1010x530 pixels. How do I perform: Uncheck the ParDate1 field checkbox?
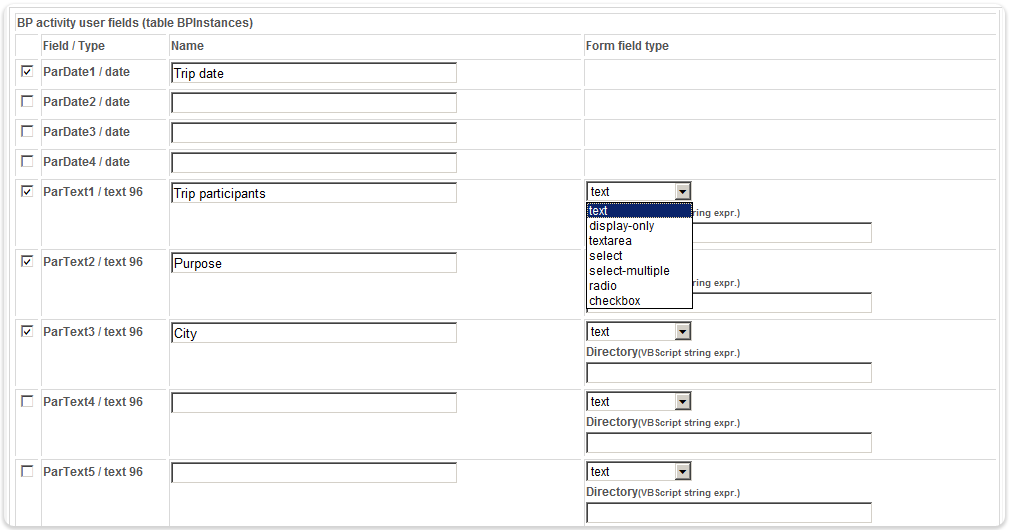coord(27,71)
